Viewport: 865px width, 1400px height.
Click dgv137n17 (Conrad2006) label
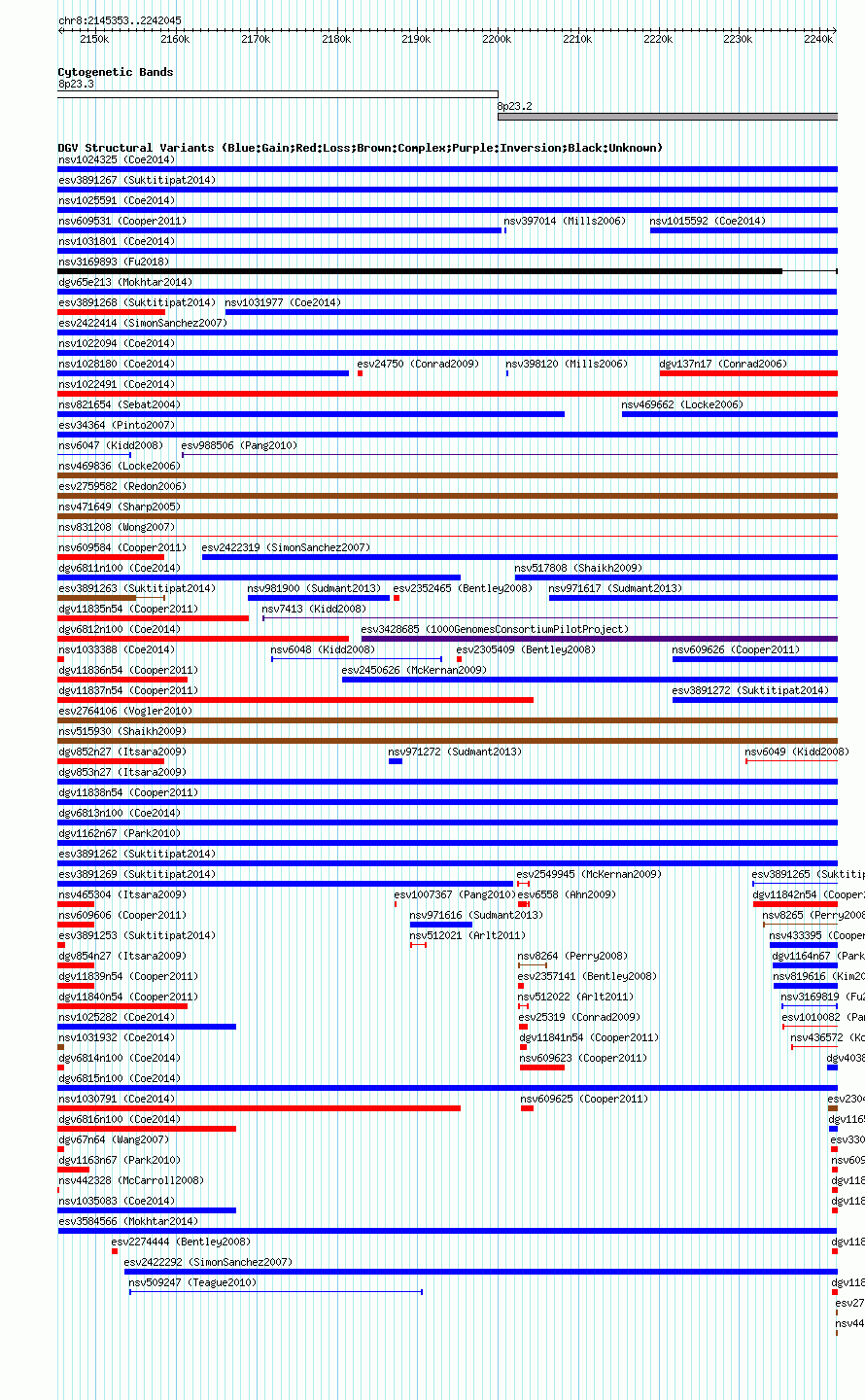point(724,364)
